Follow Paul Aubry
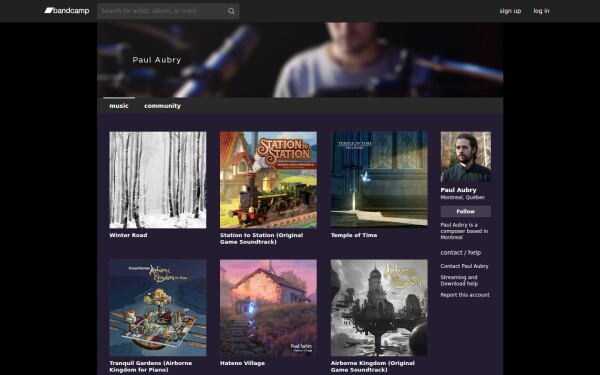The image size is (600, 375). 466,211
